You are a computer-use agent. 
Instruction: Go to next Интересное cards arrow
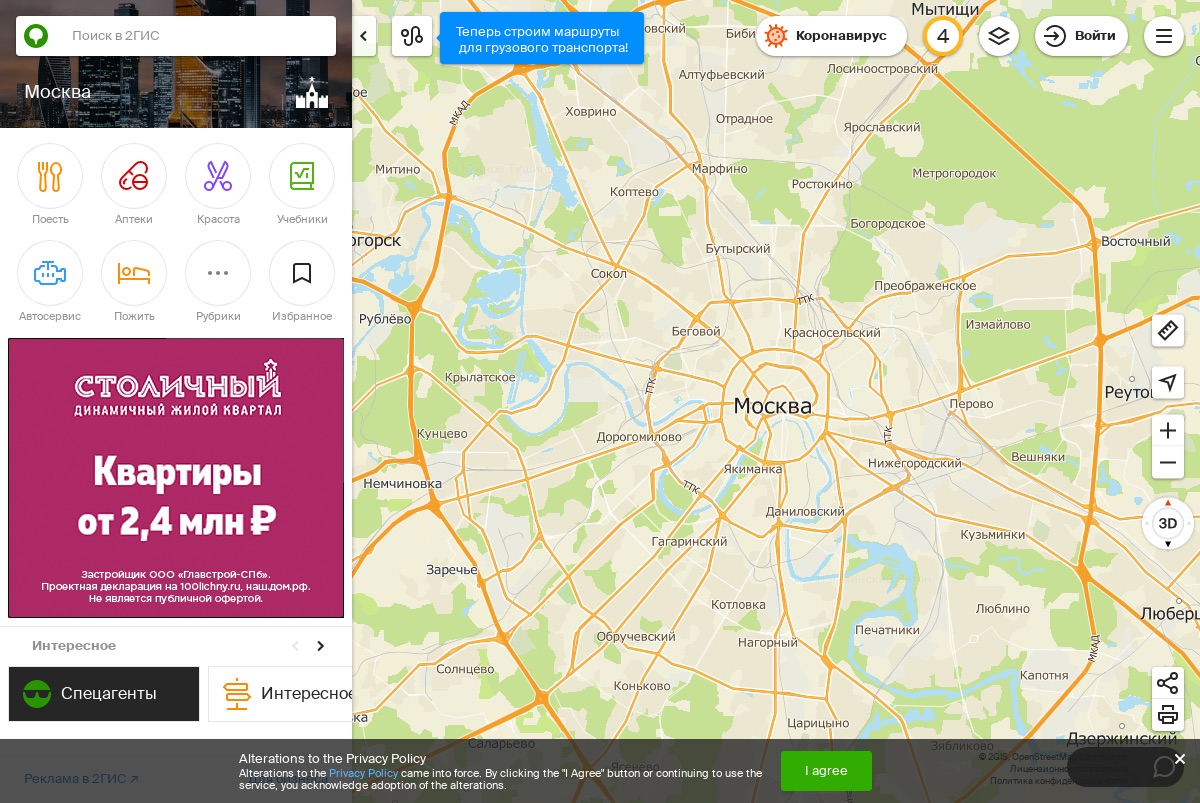click(320, 646)
